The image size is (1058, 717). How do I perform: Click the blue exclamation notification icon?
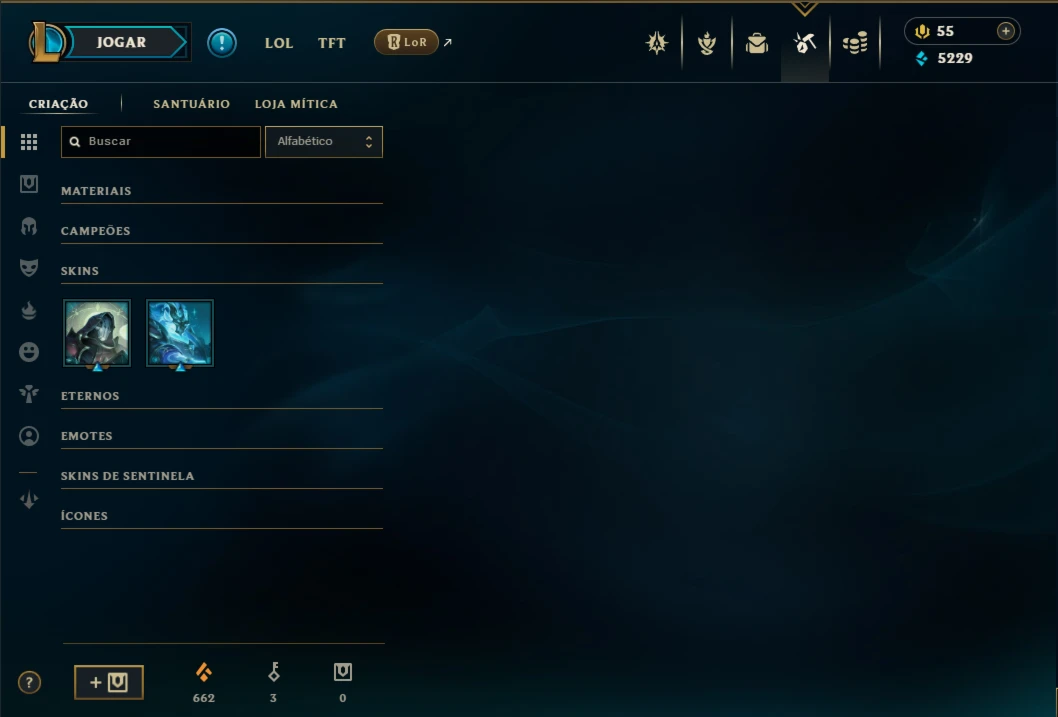tap(221, 42)
